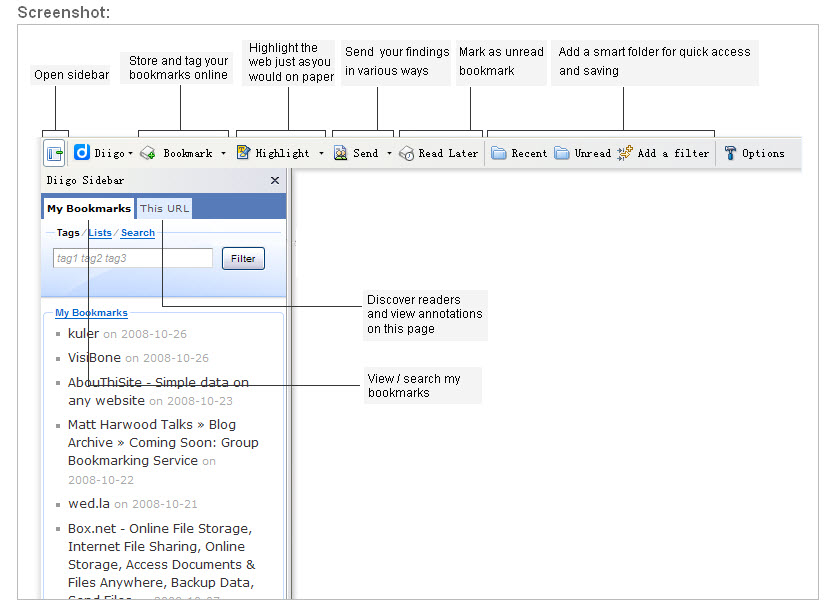828x610 pixels.
Task: Expand the Bookmark dropdown arrow
Action: tap(223, 154)
